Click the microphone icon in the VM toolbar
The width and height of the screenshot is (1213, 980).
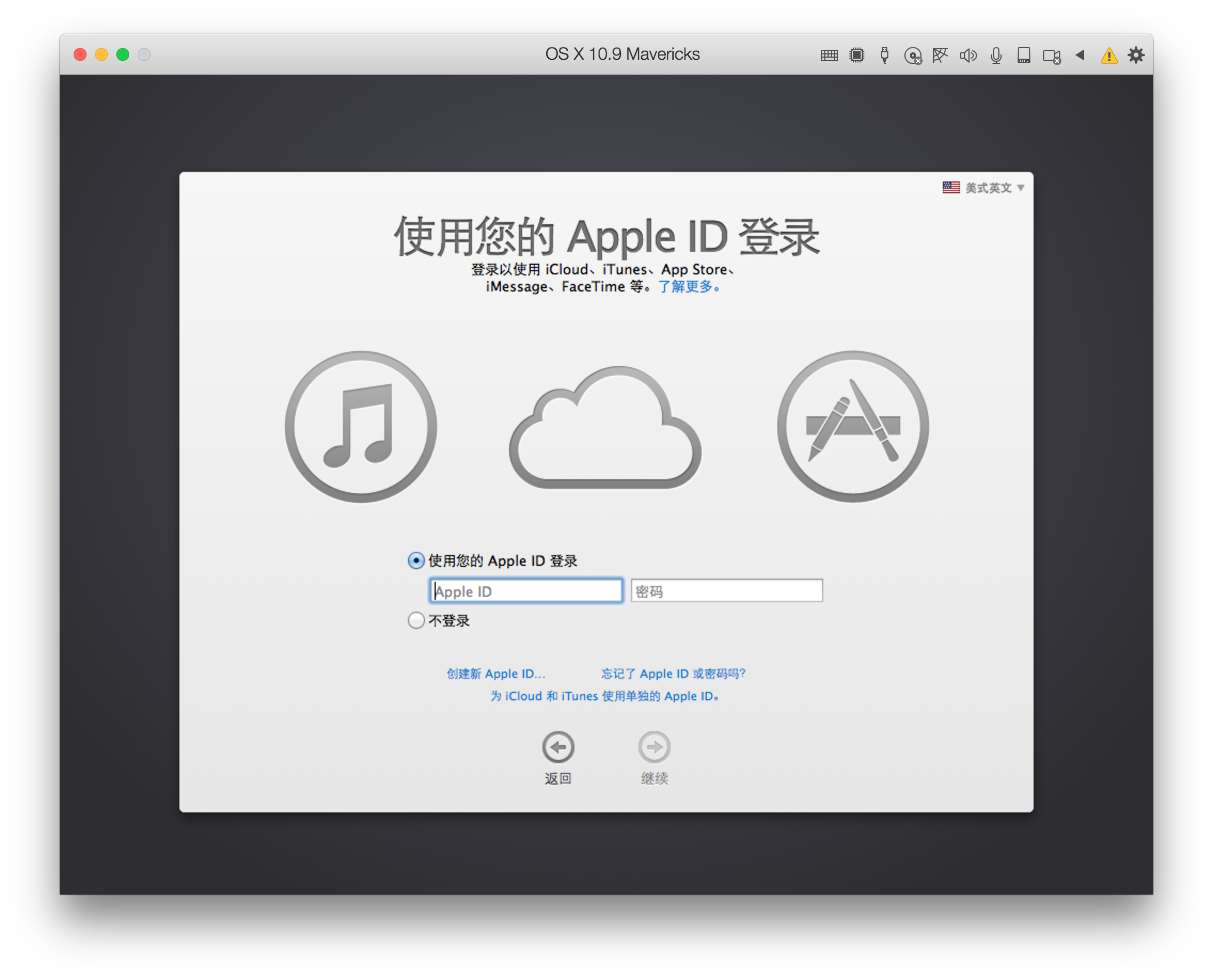coord(996,55)
